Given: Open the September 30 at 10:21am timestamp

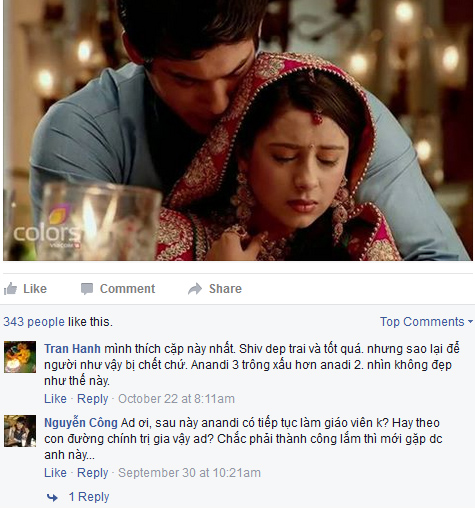Looking at the screenshot, I should [189, 473].
